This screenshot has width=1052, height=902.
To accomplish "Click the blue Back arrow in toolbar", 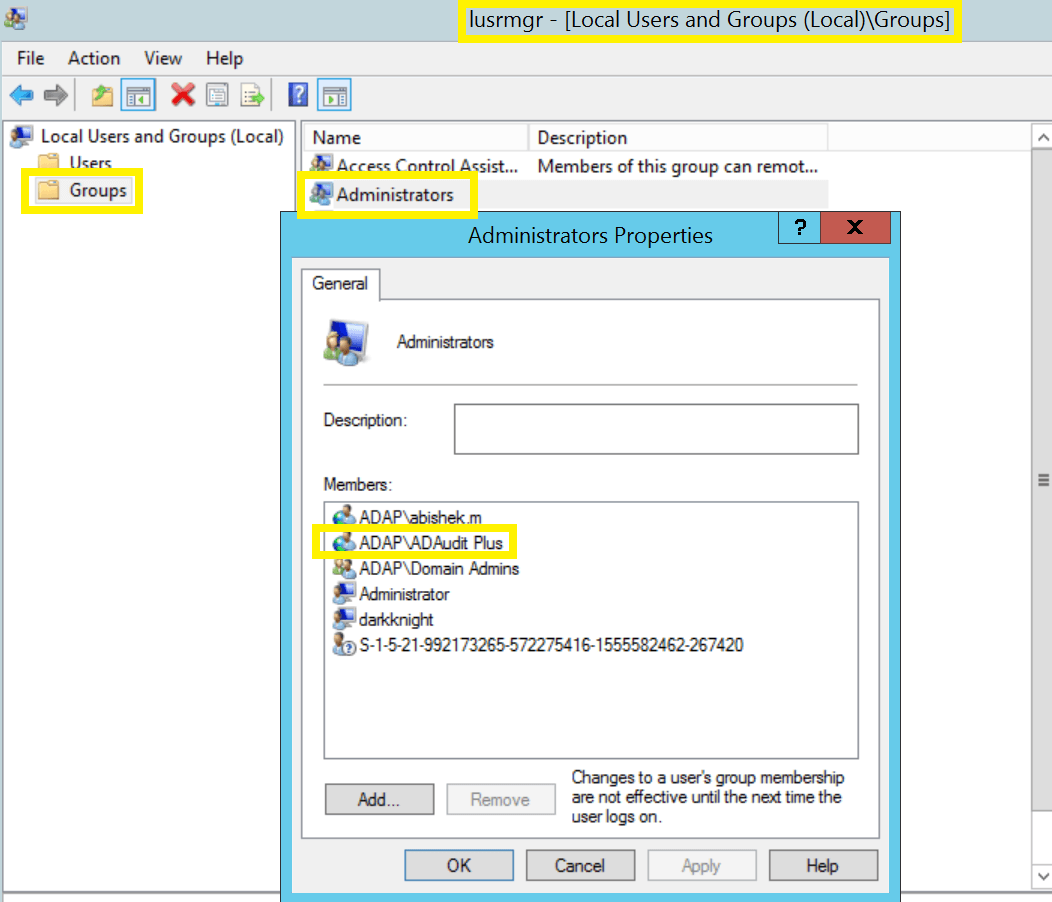I will pyautogui.click(x=21, y=95).
